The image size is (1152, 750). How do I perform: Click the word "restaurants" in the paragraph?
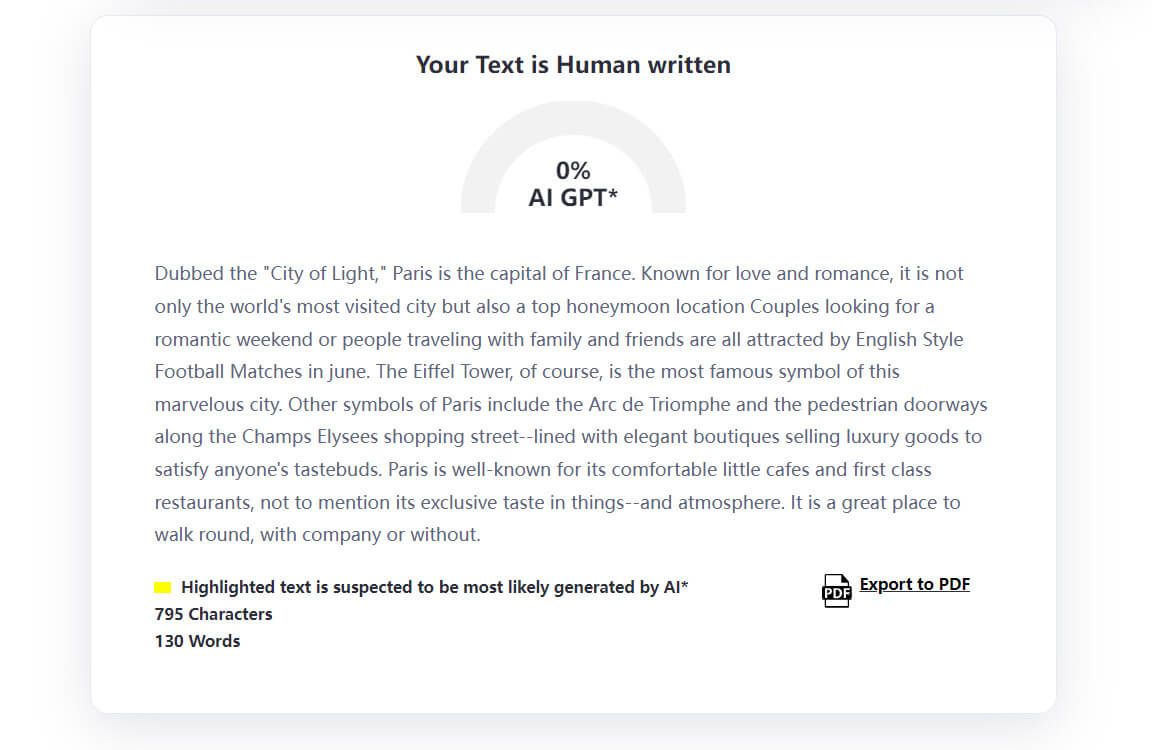(x=203, y=502)
